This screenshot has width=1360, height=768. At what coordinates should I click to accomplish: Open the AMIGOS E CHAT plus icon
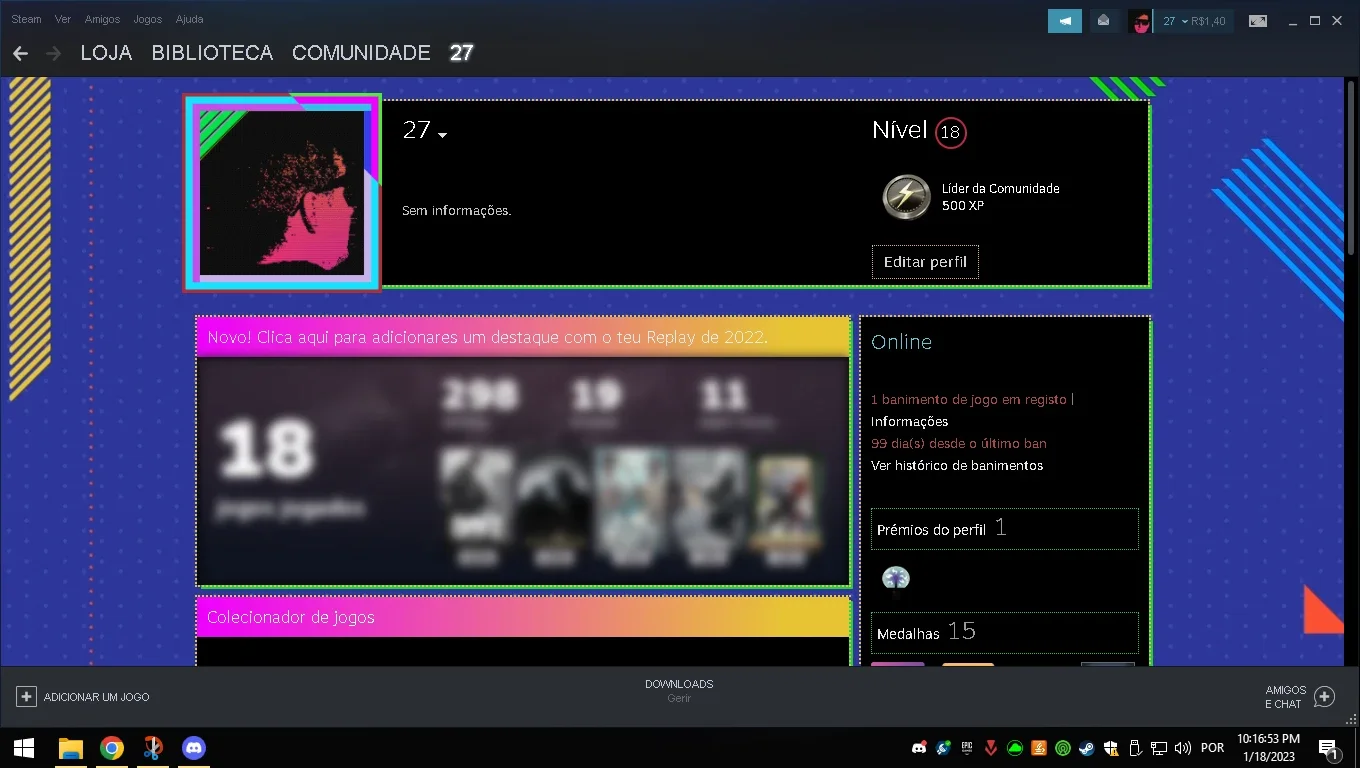1324,697
